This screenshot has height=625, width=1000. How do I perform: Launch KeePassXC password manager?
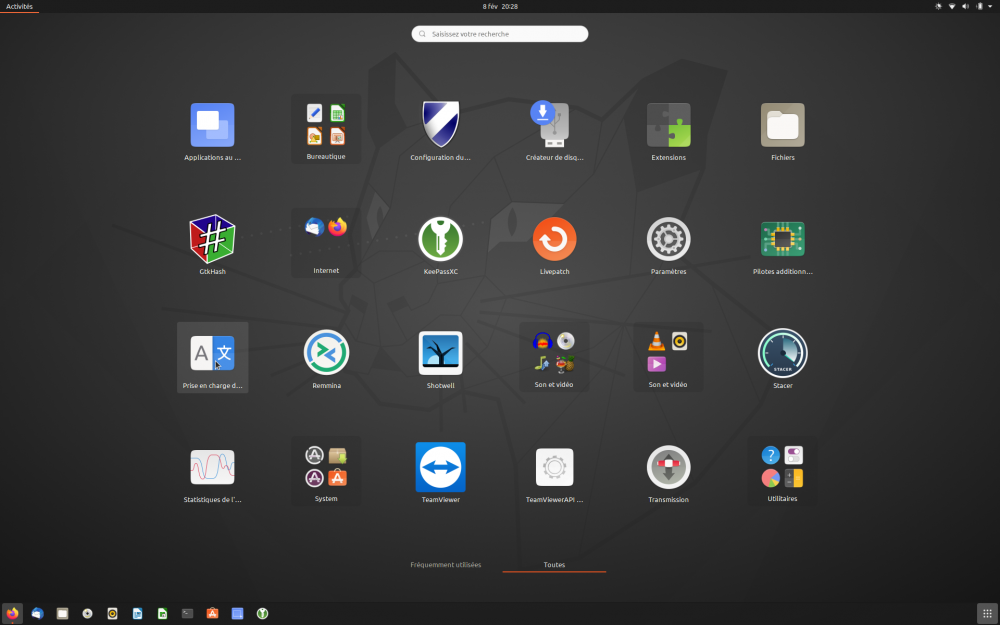coord(440,240)
